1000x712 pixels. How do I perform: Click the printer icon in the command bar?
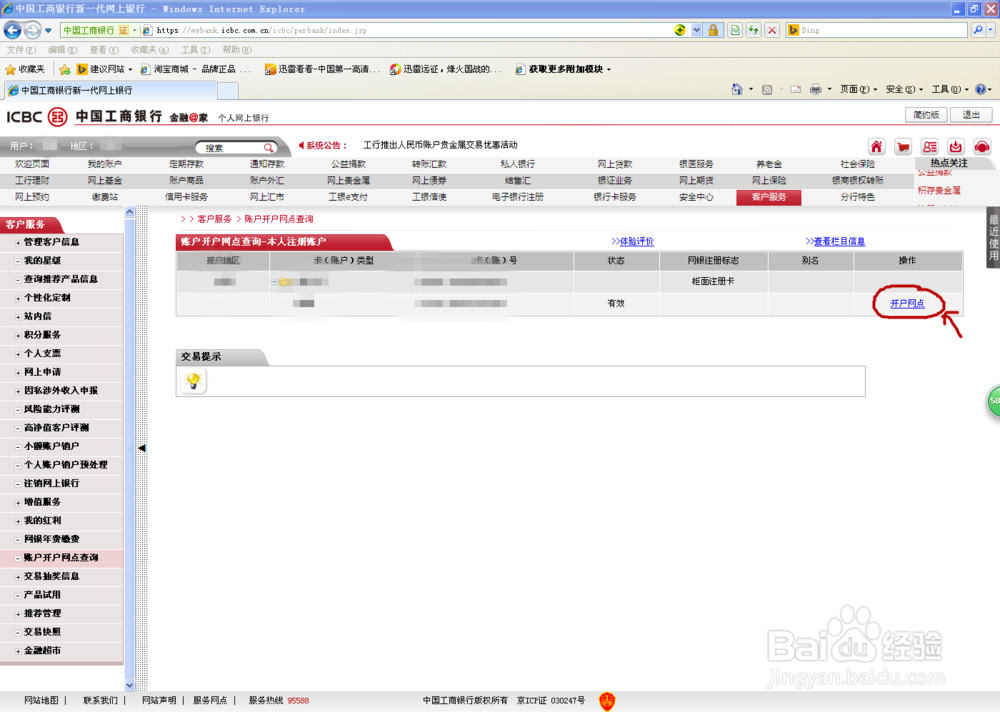815,89
